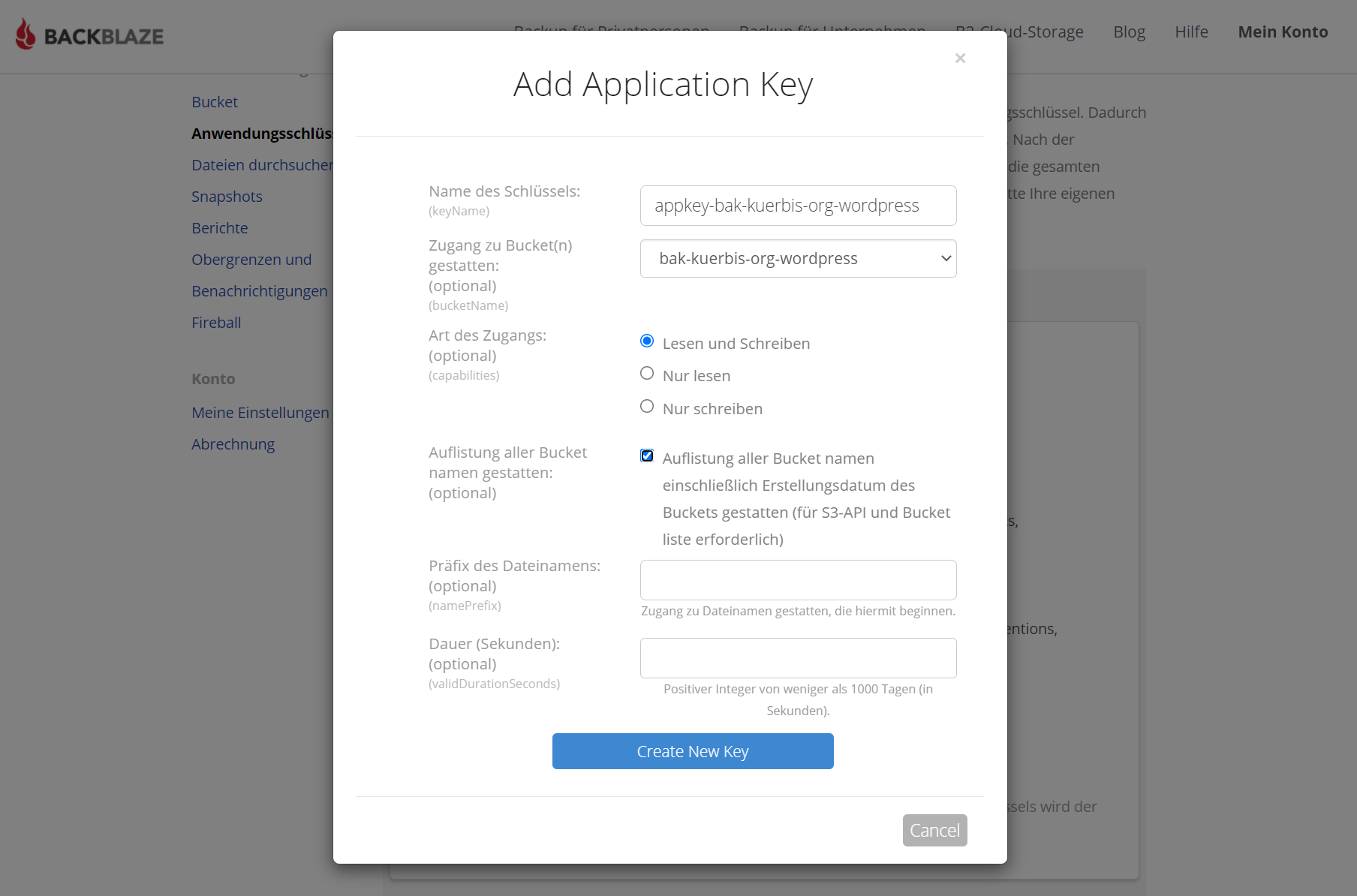This screenshot has height=896, width=1357.
Task: Select the Nur lesen radio option
Action: click(x=647, y=373)
